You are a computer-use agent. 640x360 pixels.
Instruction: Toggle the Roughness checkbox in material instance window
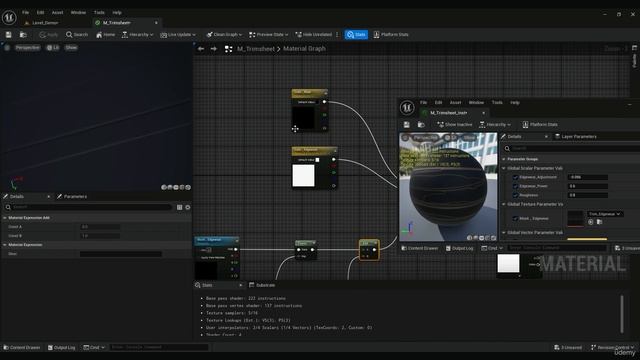[515, 196]
